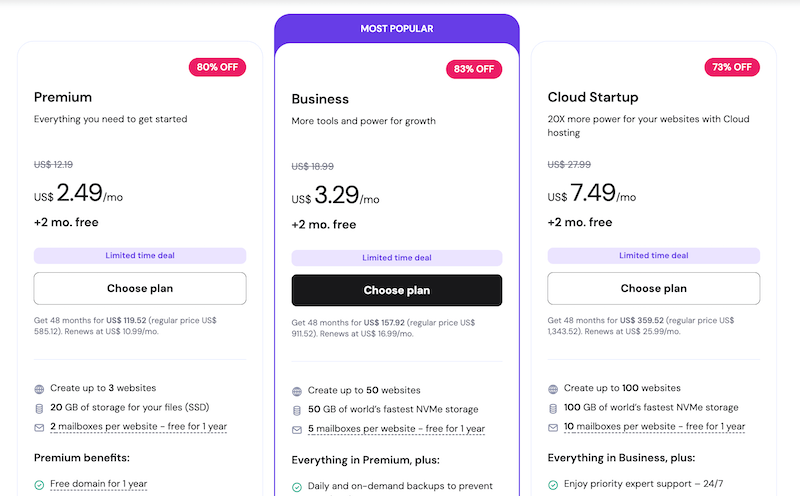Click the mail icon beside 10 mailboxes
Screen dimensions: 800x496
point(553,426)
